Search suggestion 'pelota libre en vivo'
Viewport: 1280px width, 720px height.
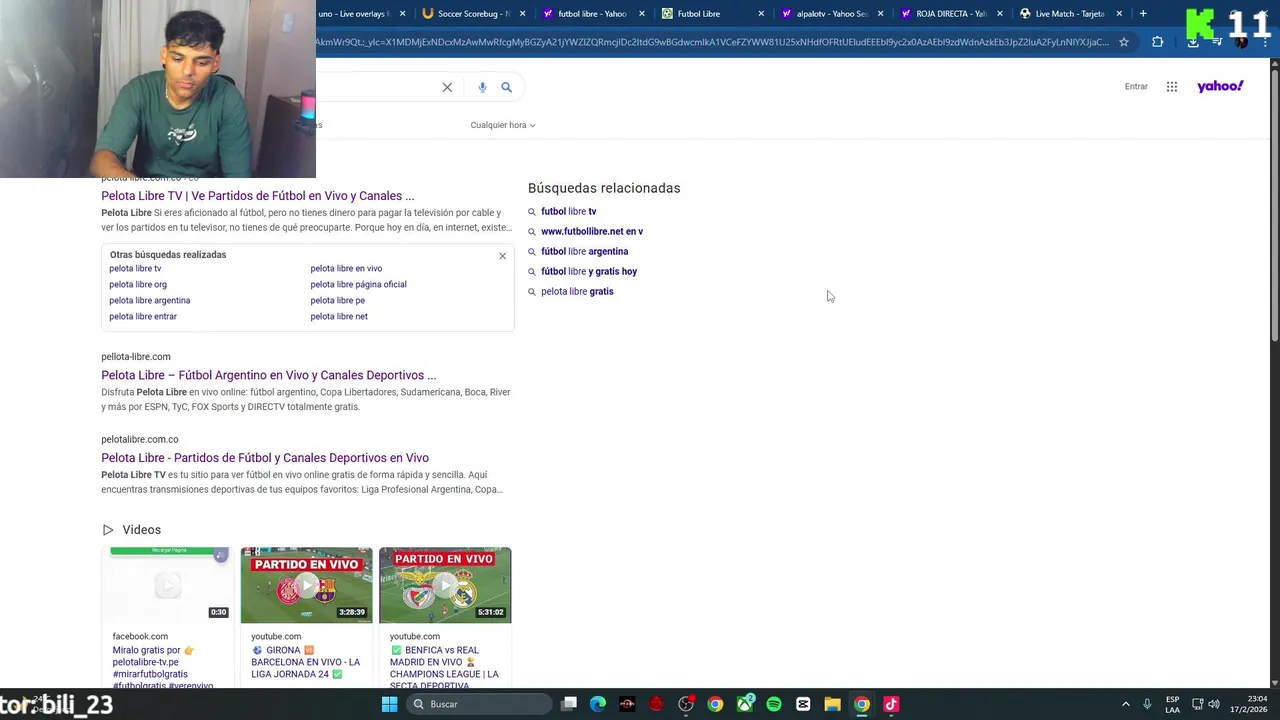coord(346,268)
